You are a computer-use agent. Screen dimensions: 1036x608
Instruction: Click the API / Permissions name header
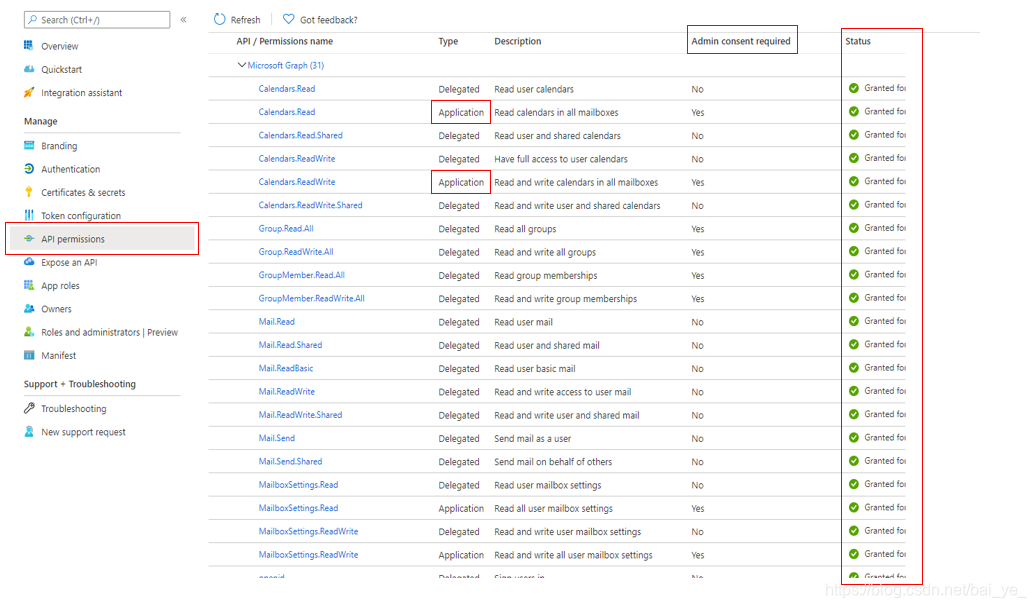(x=285, y=41)
